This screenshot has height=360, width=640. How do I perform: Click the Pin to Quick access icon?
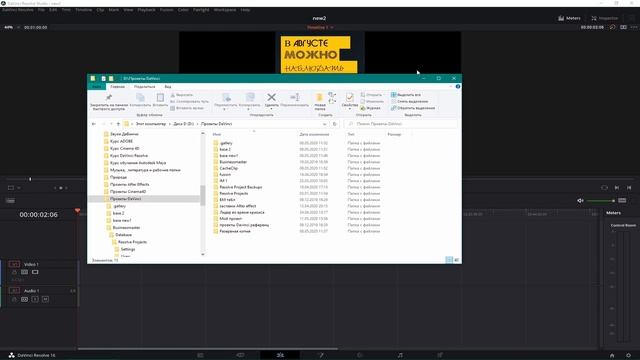[109, 97]
